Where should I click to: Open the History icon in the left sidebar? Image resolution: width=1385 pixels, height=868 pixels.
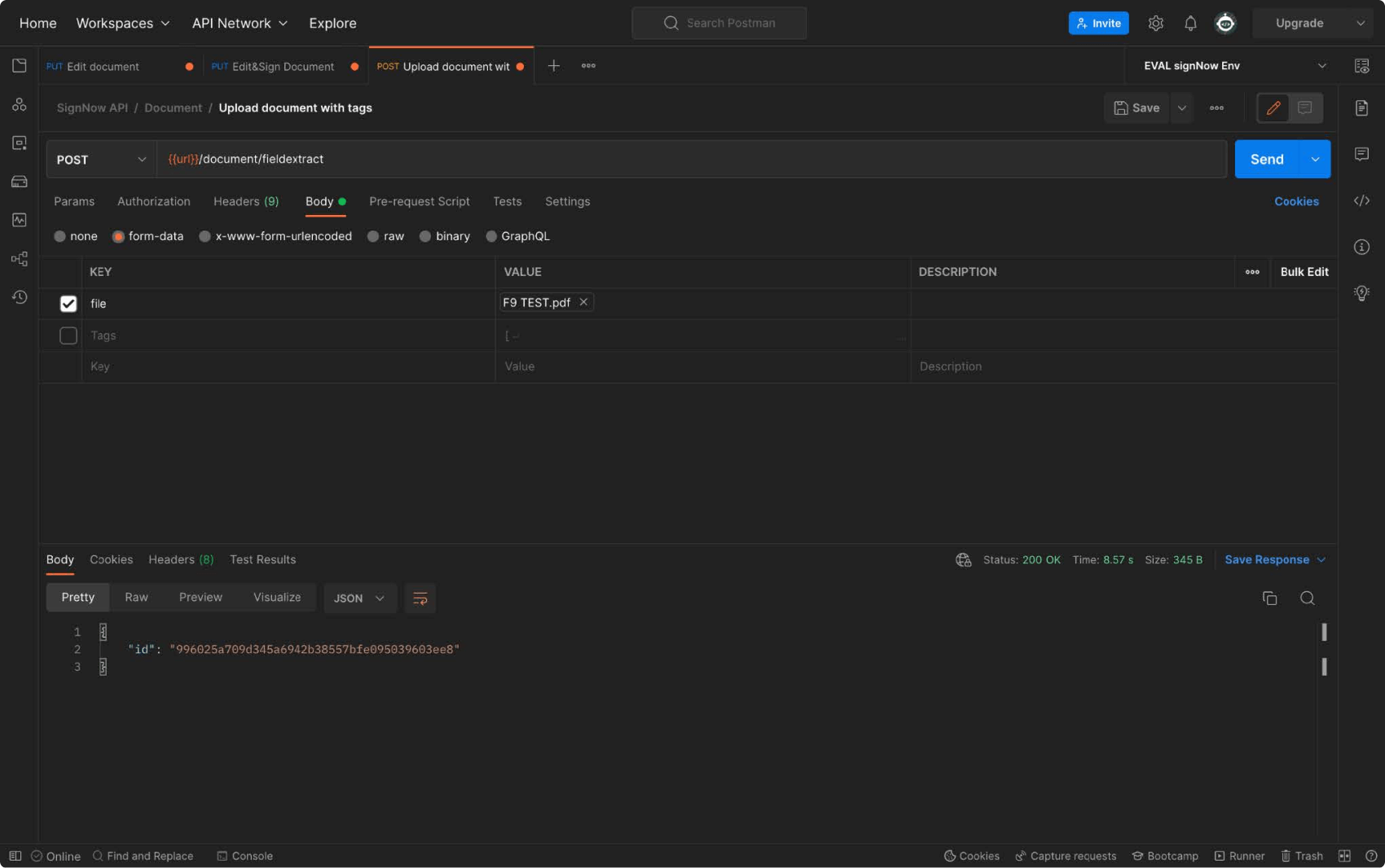pos(20,297)
